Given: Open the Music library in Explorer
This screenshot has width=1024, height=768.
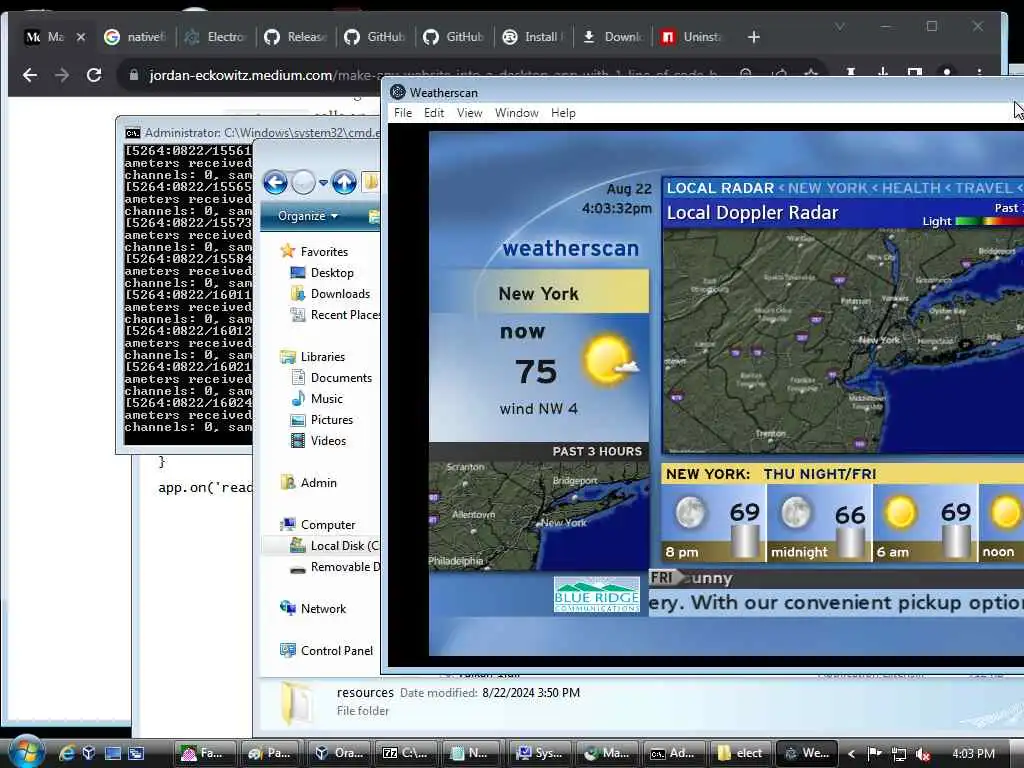Looking at the screenshot, I should 326,399.
